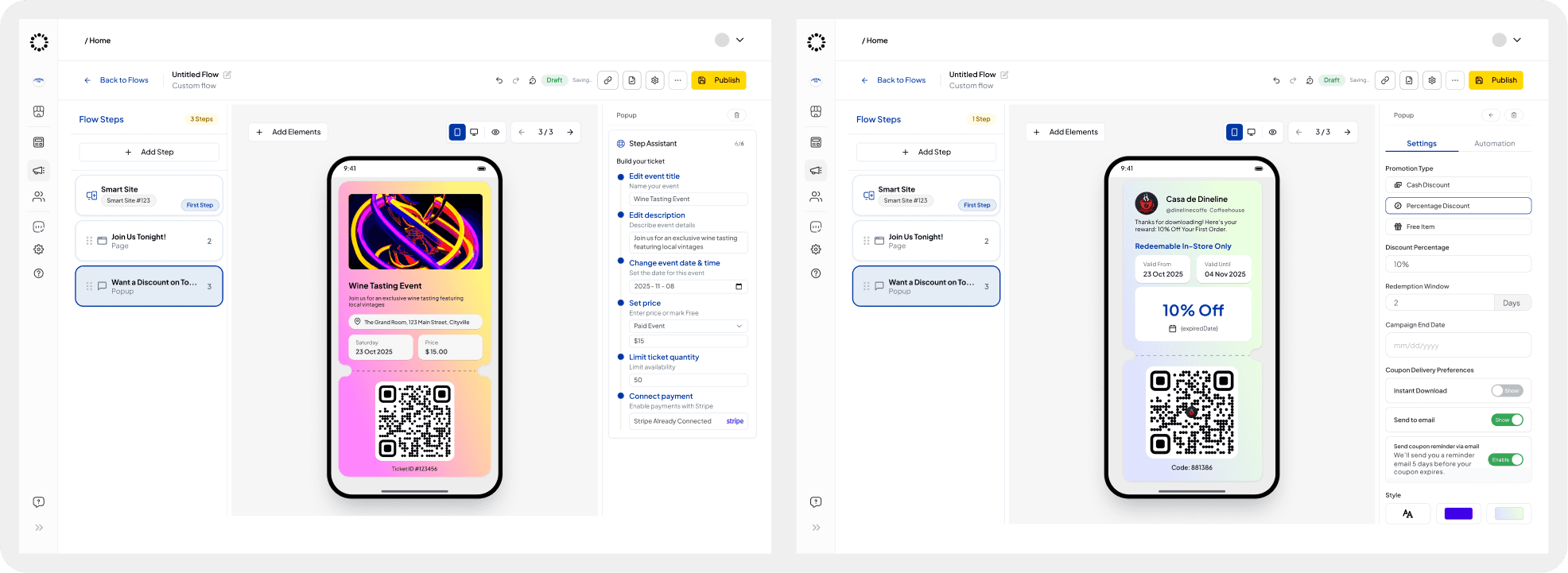
Task: Select the Smart Site step in left window
Action: coord(149,196)
